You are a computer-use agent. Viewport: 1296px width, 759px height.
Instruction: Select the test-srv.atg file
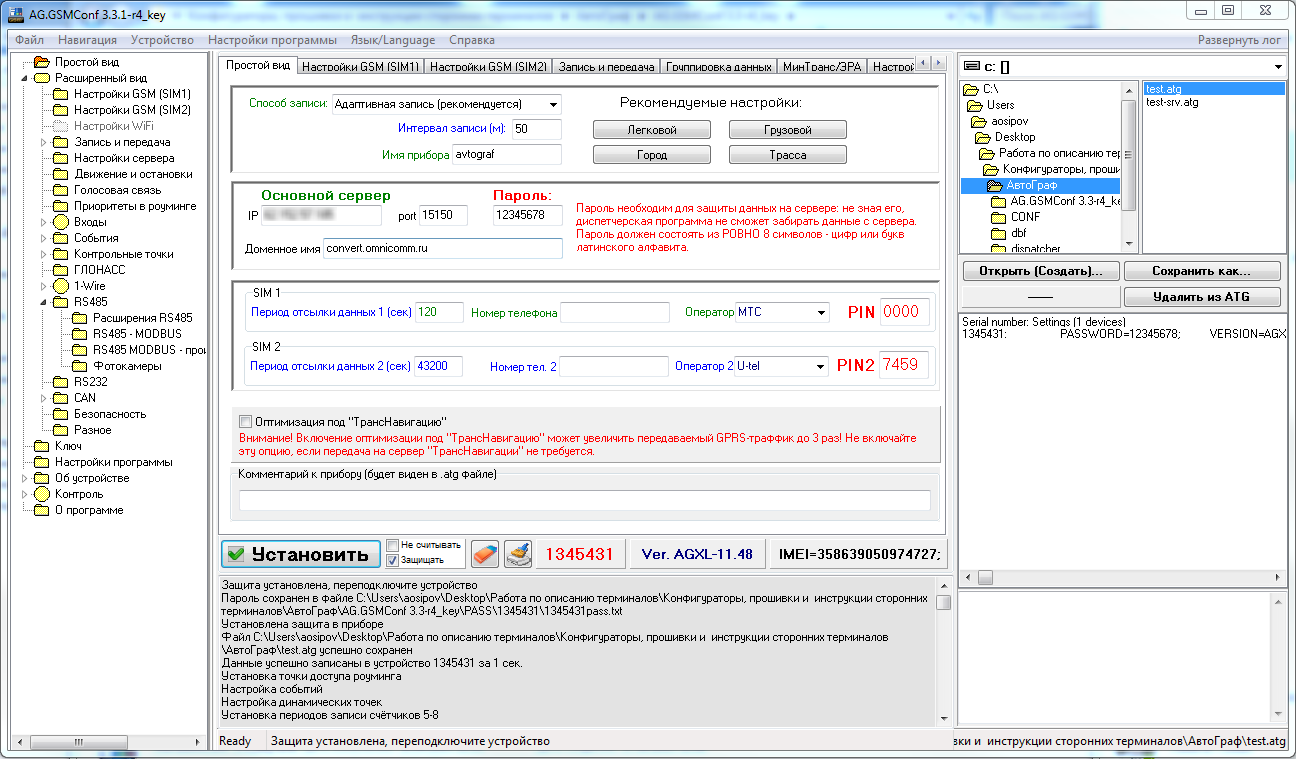click(x=1172, y=102)
